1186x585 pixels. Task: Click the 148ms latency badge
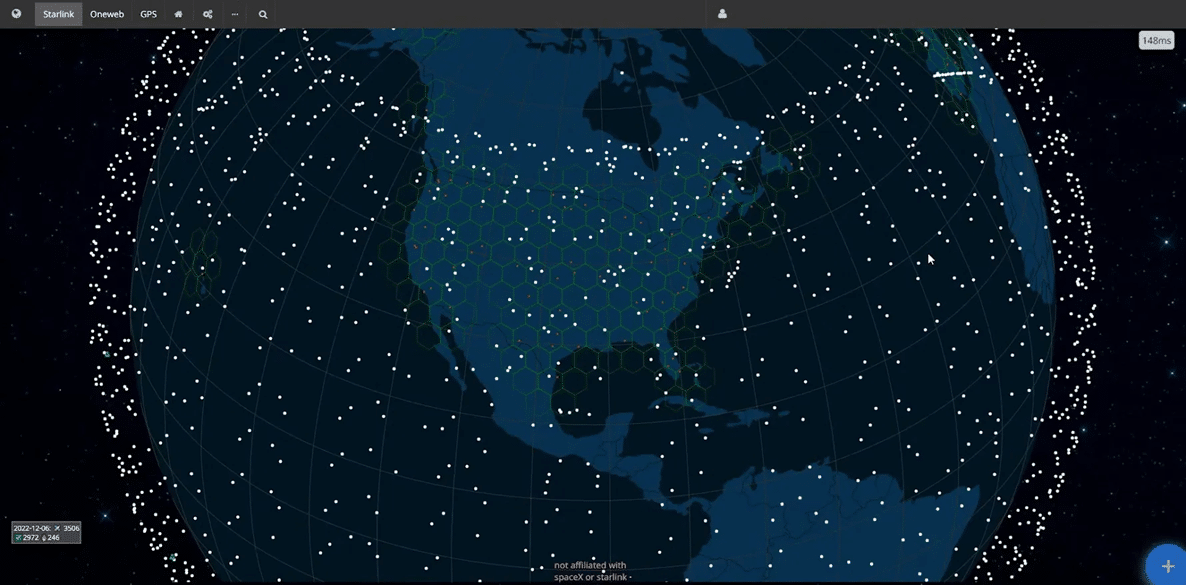pos(1157,40)
